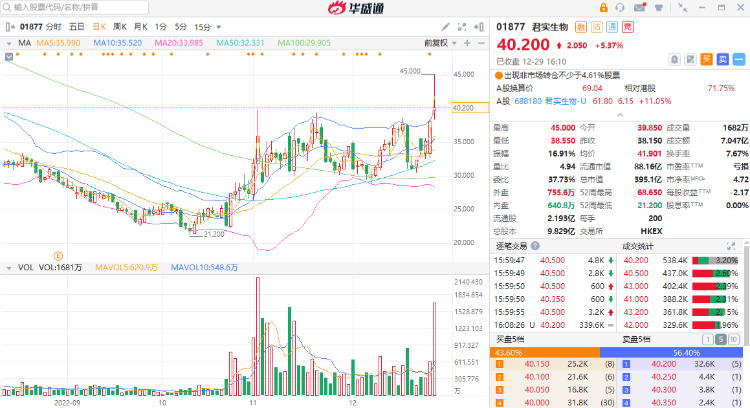Click the MA5:35.990 indicator label
Image resolution: width=750 pixels, height=408 pixels.
[x=58, y=43]
